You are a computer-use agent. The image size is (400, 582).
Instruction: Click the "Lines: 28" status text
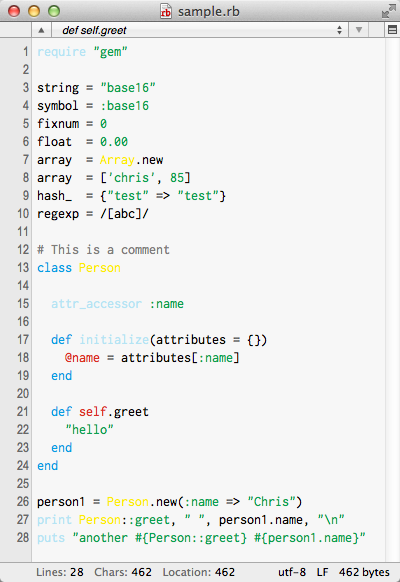[60, 572]
